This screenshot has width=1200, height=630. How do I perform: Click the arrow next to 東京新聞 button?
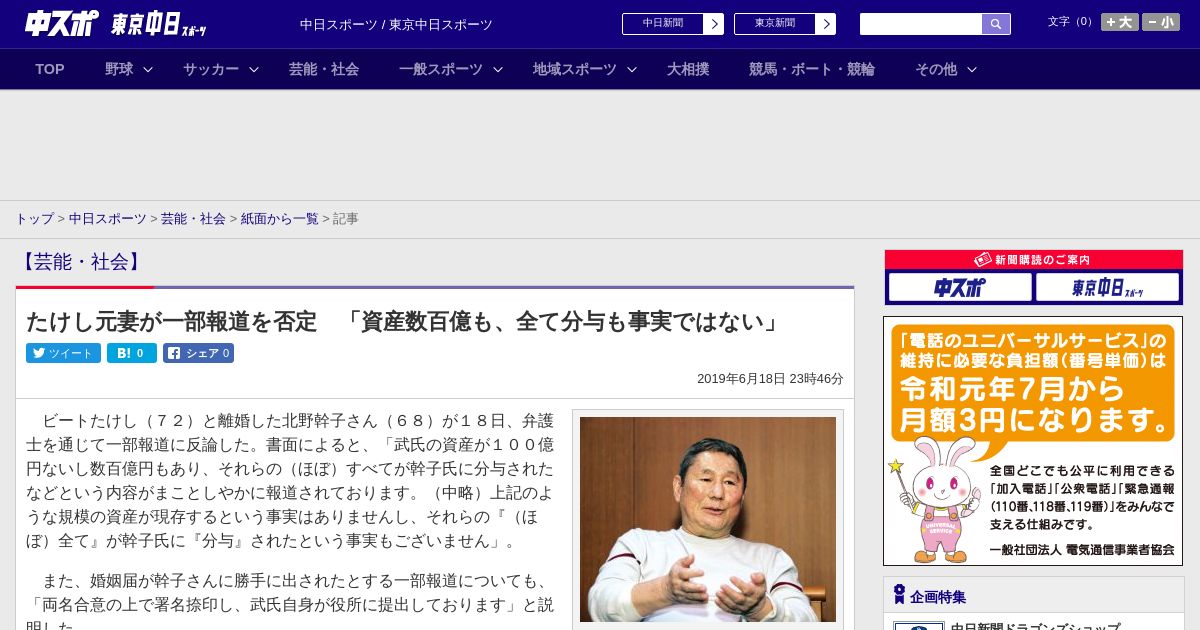point(825,24)
